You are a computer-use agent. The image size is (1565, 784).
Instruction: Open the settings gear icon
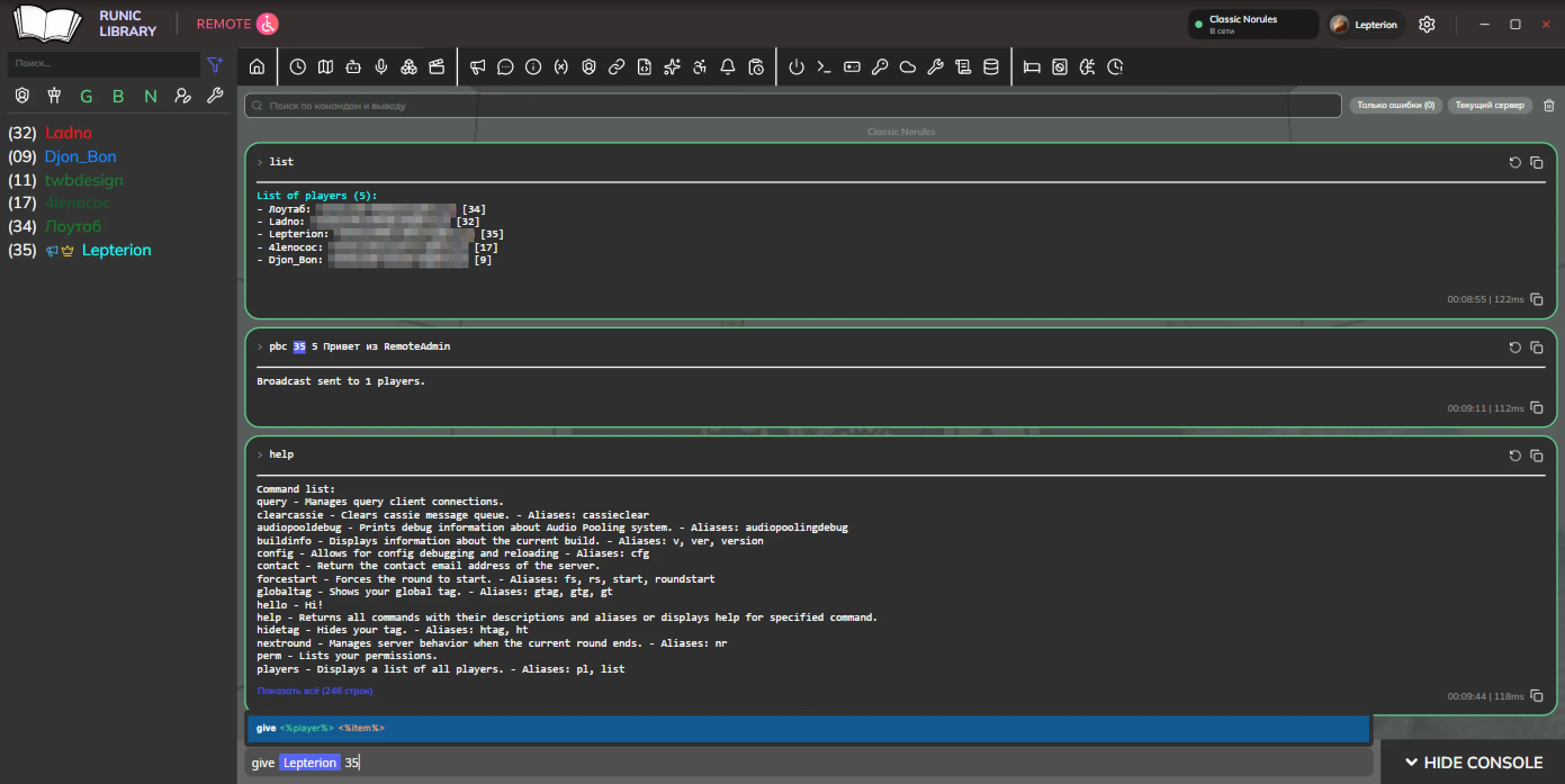(1427, 24)
